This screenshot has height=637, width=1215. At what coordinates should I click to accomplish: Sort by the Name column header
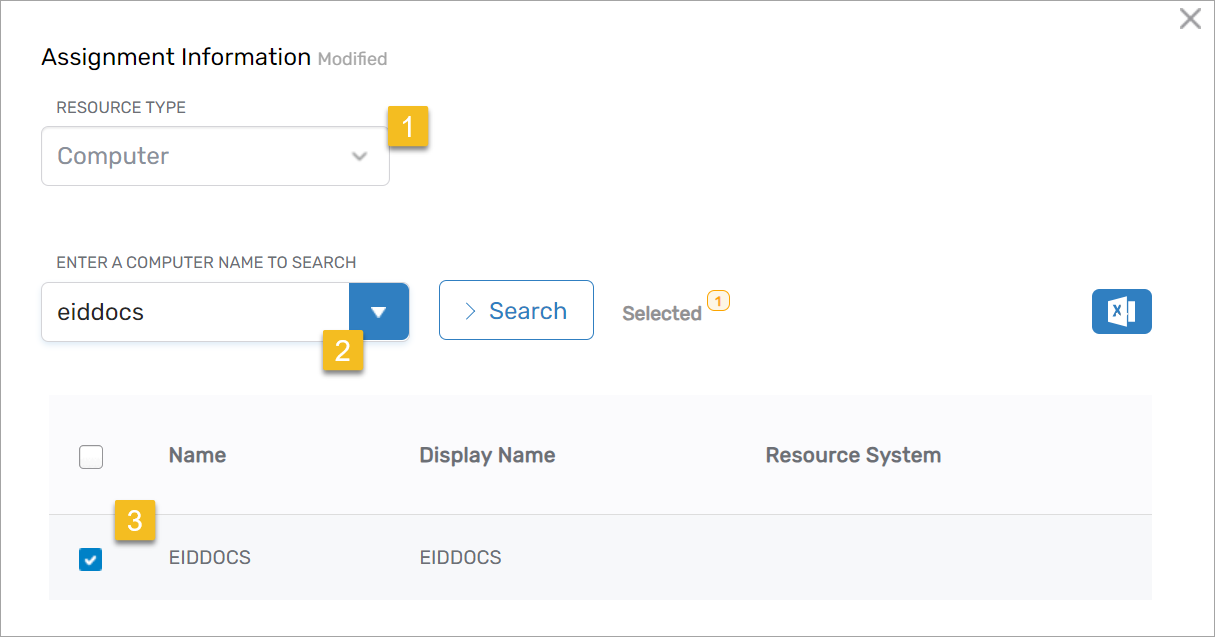(x=197, y=456)
